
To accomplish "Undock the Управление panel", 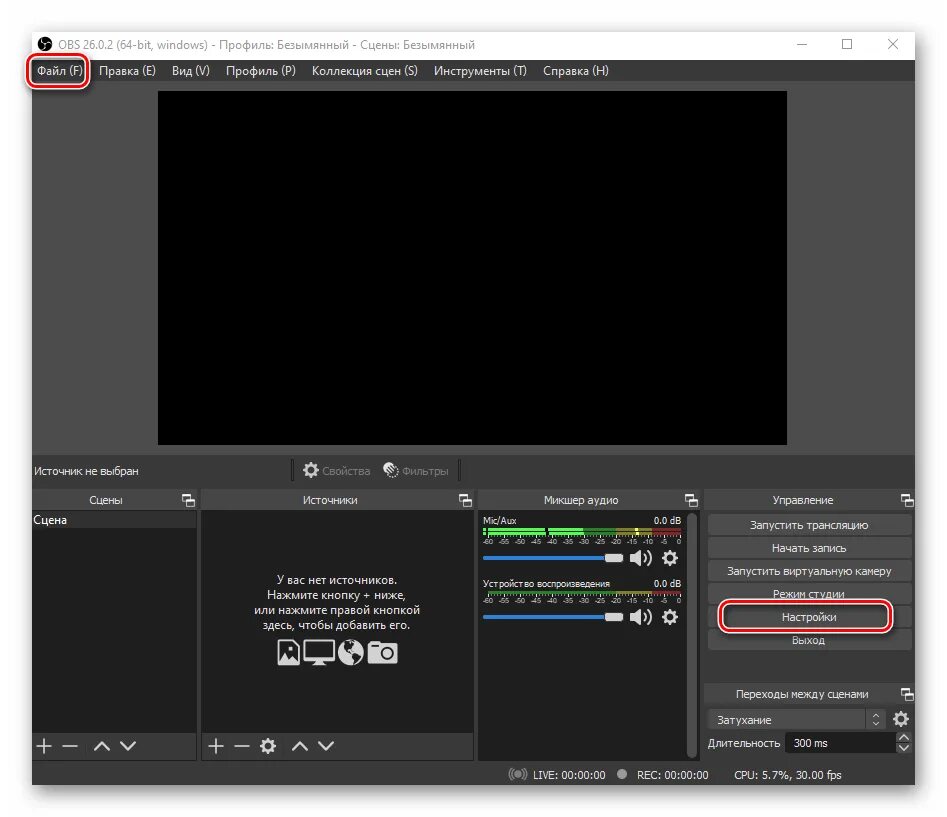I will 907,500.
